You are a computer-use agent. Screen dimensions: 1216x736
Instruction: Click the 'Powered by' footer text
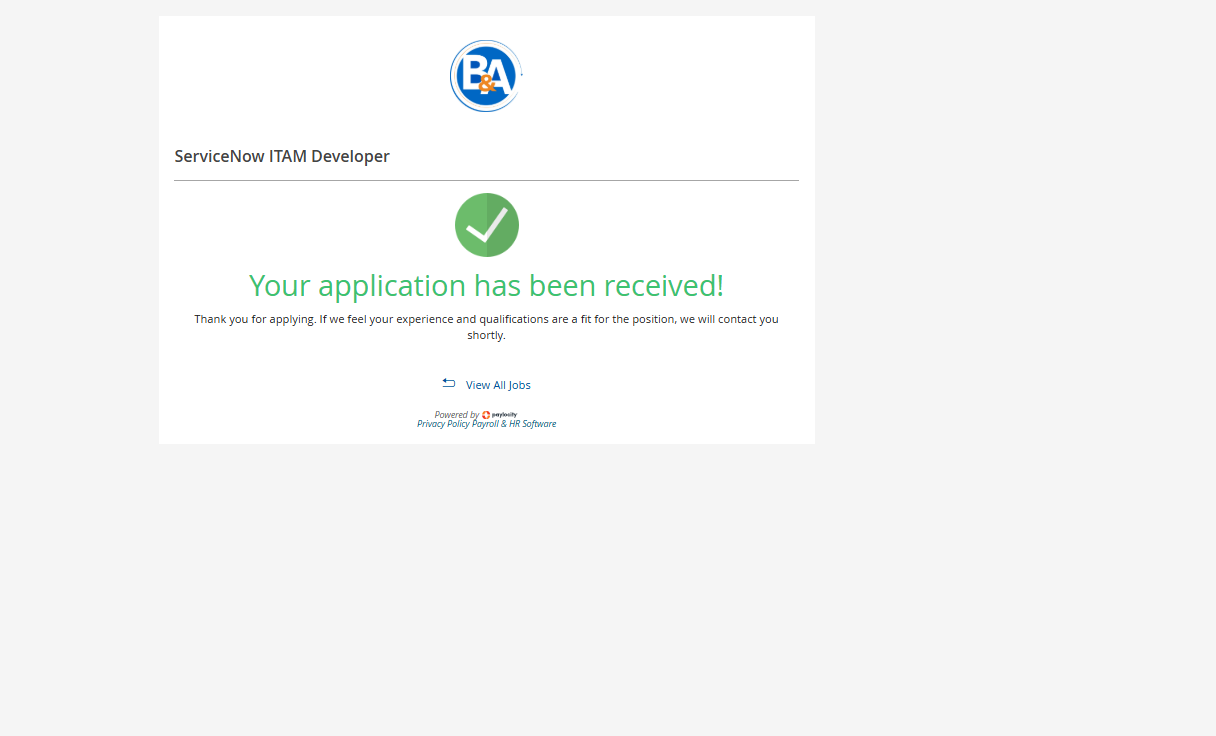[456, 414]
